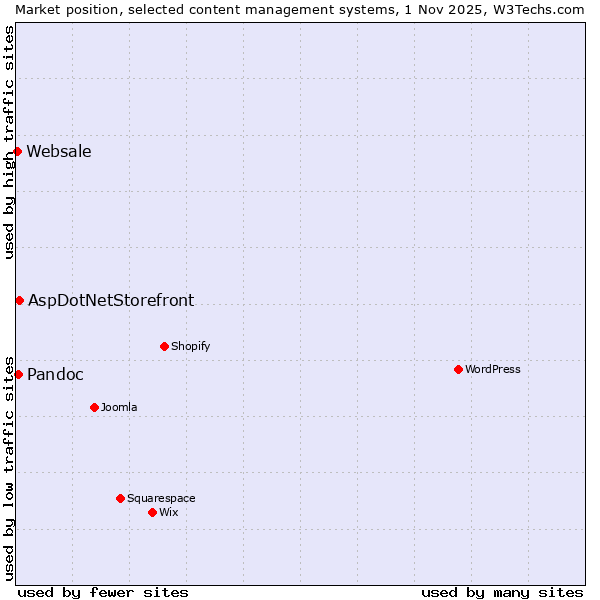Click the Websale text label
Screen dimensions: 600x600
tap(59, 152)
